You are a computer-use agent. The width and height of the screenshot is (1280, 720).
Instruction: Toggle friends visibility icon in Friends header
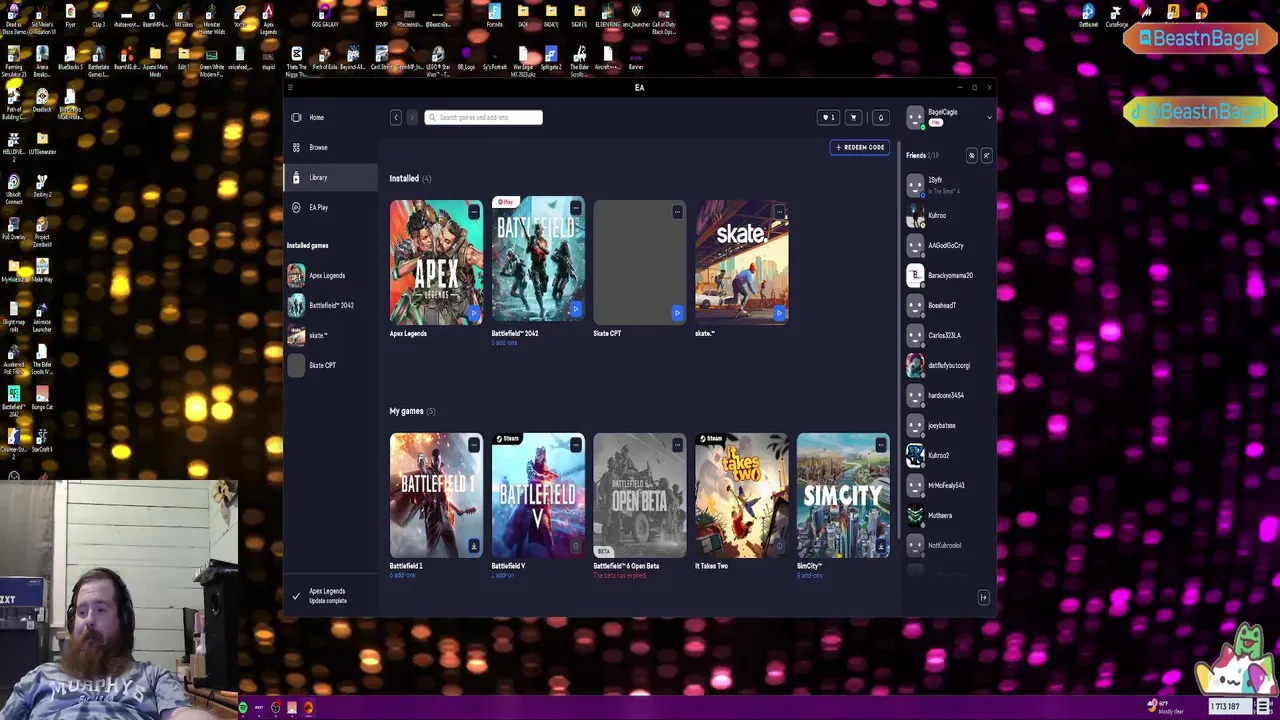971,155
